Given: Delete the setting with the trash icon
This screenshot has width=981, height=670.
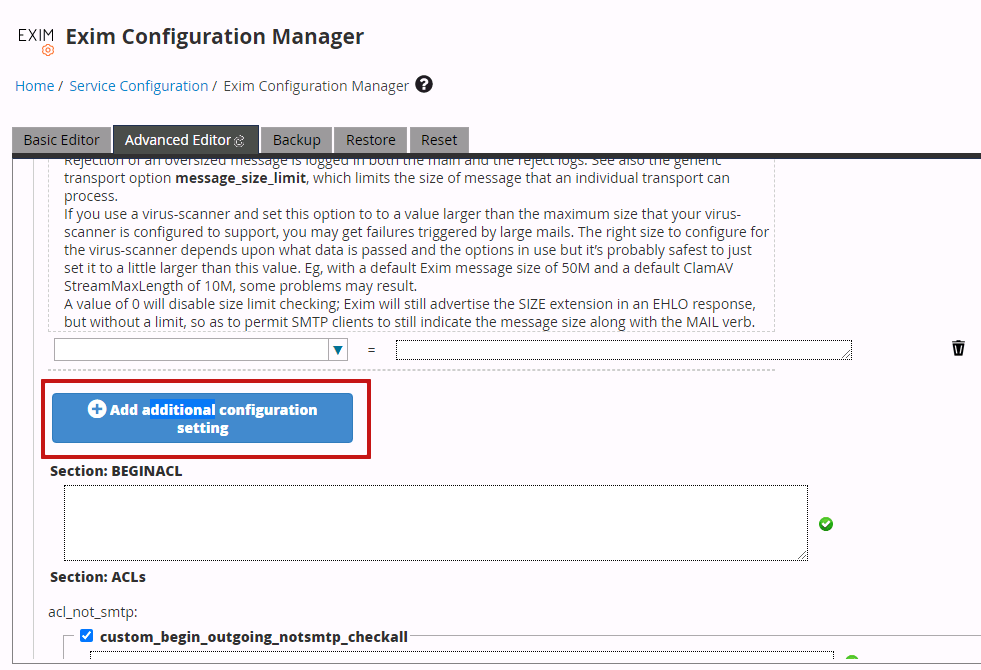Looking at the screenshot, I should tap(958, 348).
